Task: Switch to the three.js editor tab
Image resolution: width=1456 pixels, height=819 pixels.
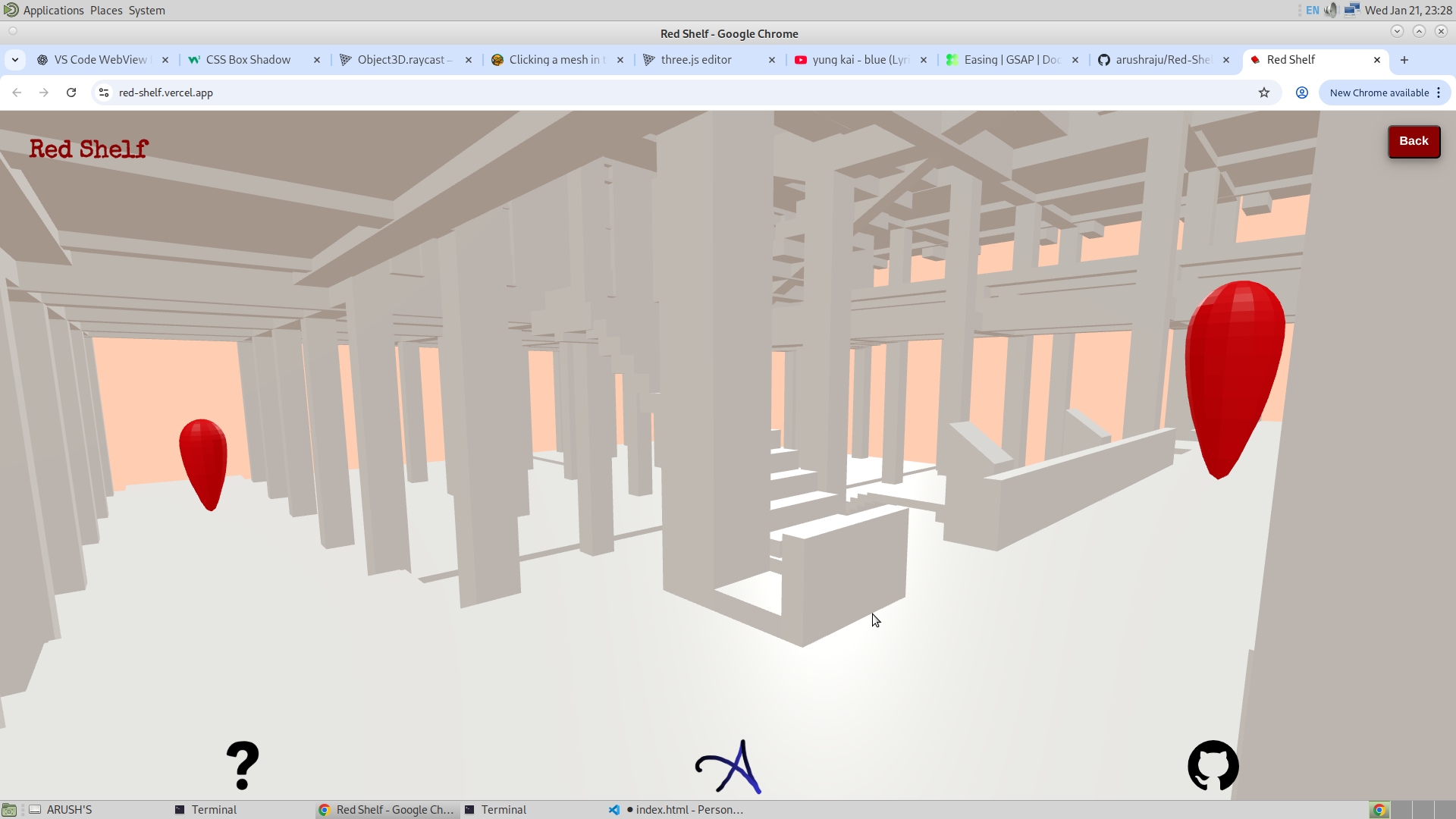Action: (x=695, y=60)
